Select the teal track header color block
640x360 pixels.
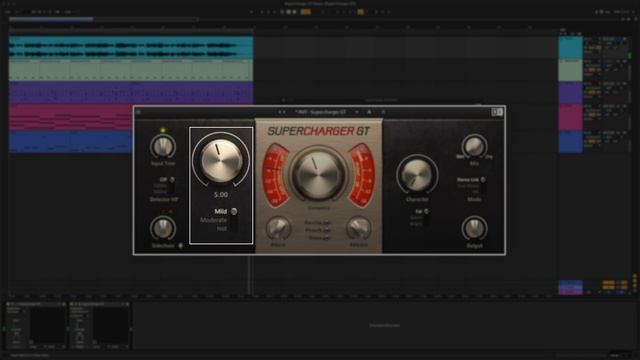[570, 48]
